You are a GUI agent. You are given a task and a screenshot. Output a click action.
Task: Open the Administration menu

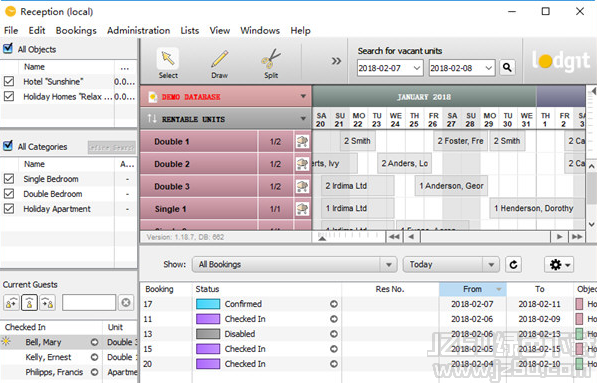[x=139, y=30]
